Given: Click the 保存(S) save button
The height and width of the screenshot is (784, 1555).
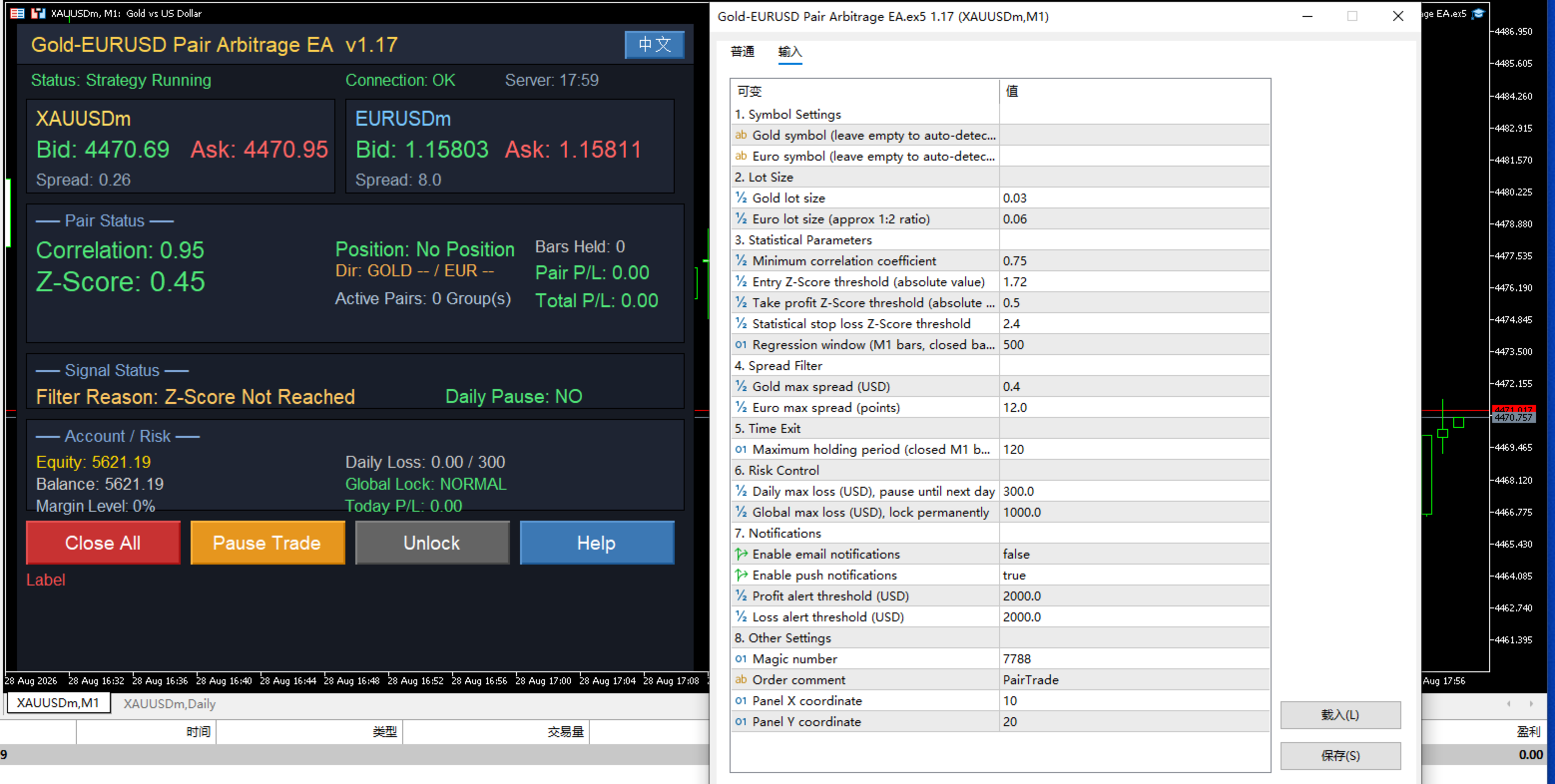Looking at the screenshot, I should coord(1340,756).
